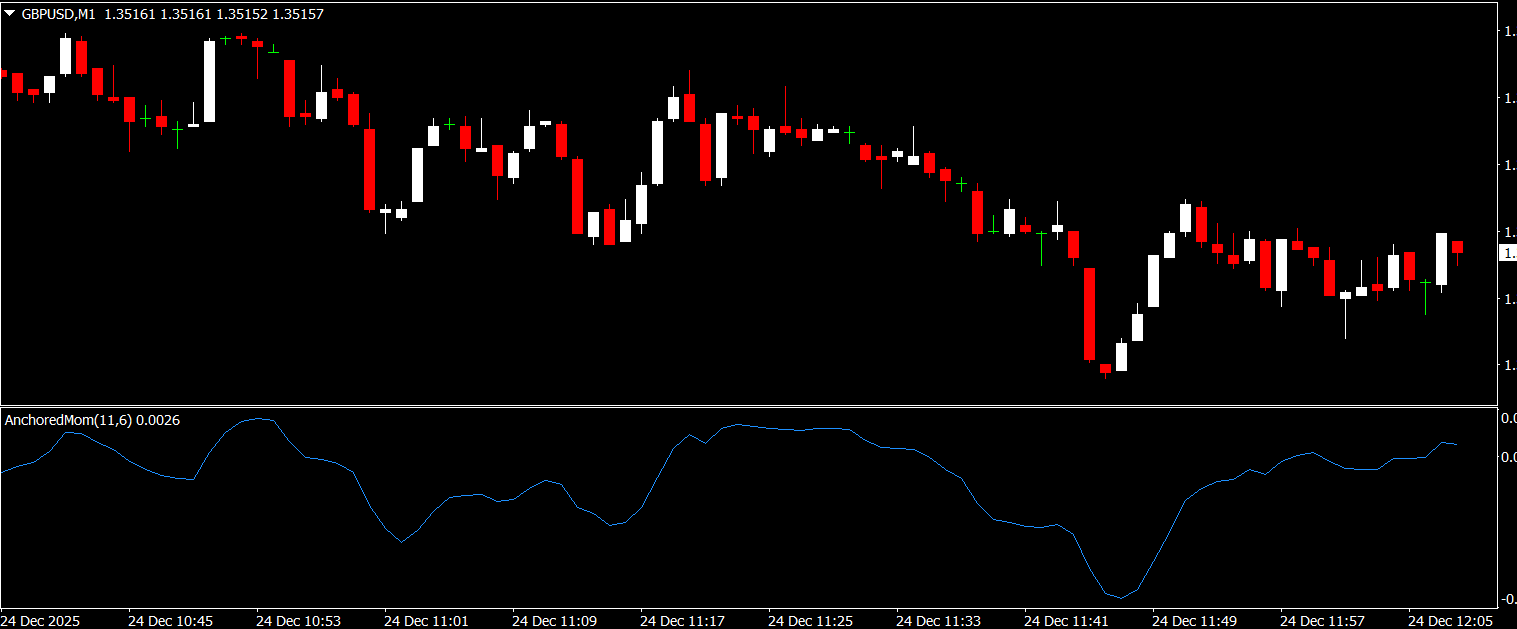Image resolution: width=1517 pixels, height=629 pixels.
Task: Click the lowest trough of the blue AnchoredMom line
Action: coord(1121,598)
